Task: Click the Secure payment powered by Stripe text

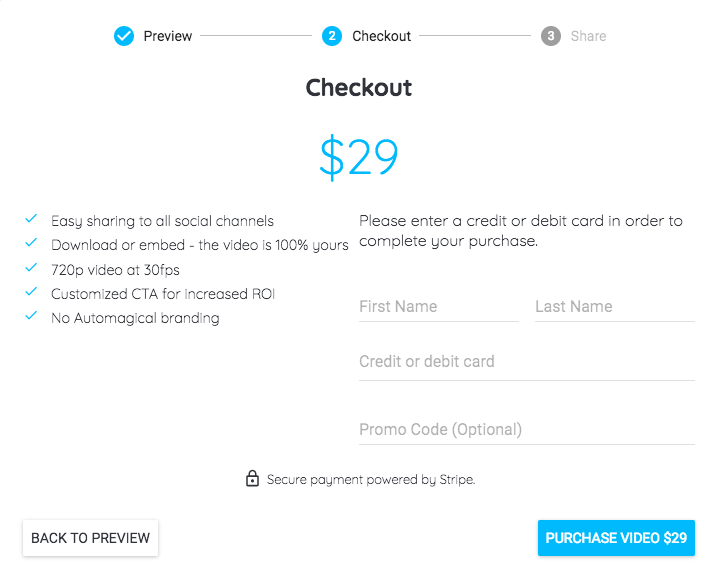Action: click(x=371, y=480)
